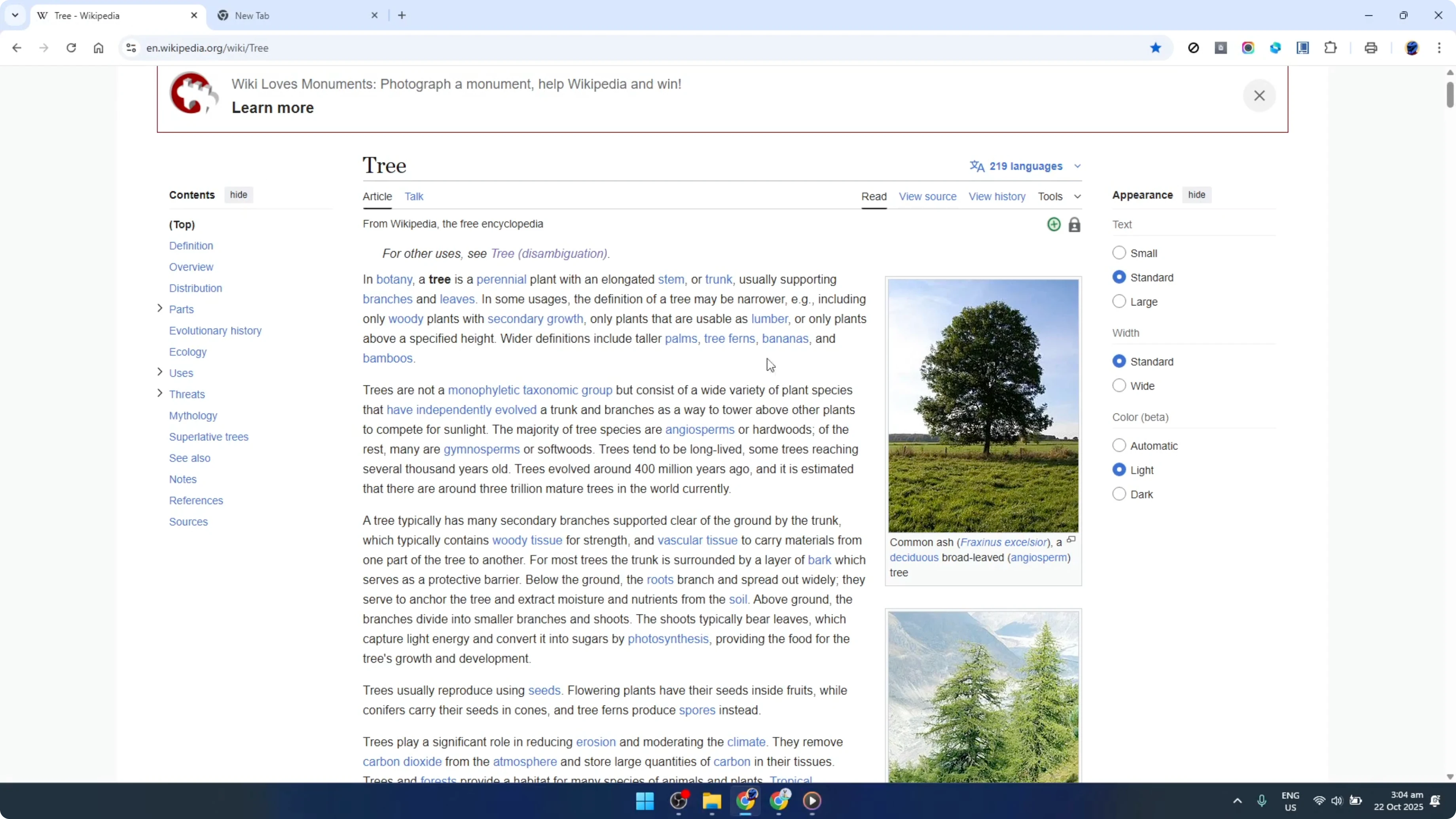Open the Tools dropdown menu

(x=1059, y=196)
